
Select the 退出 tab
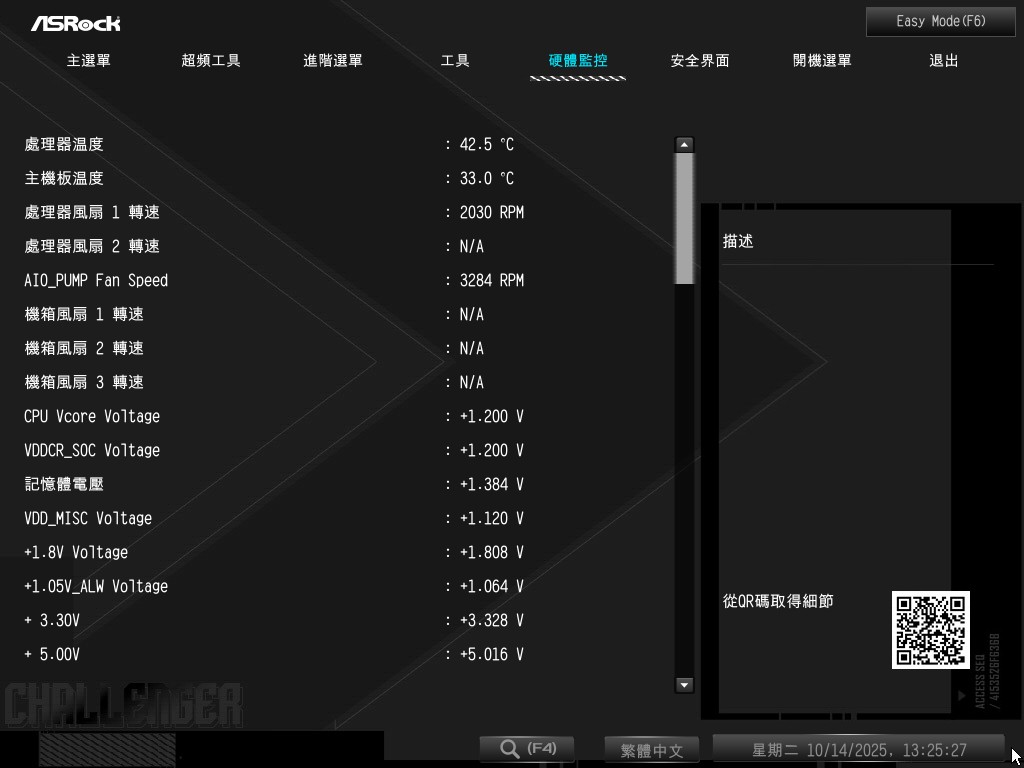[x=944, y=61]
